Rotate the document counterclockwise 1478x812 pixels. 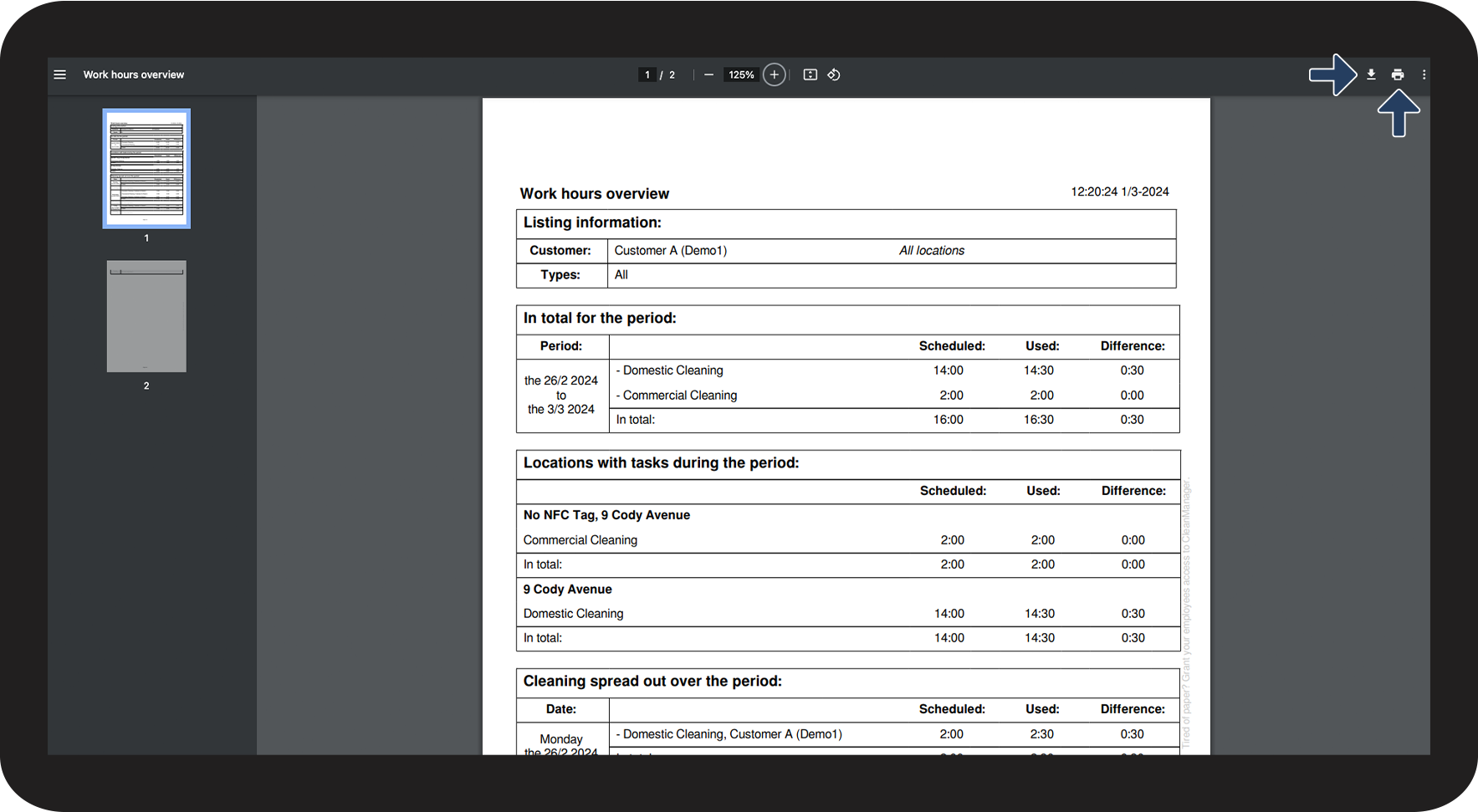click(x=834, y=74)
